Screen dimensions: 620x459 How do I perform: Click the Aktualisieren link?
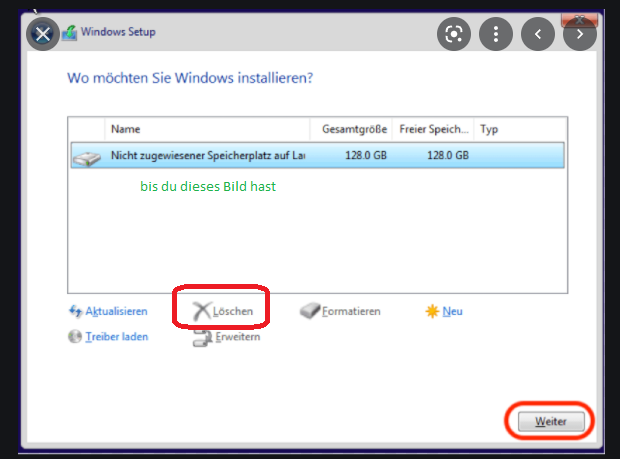point(116,312)
